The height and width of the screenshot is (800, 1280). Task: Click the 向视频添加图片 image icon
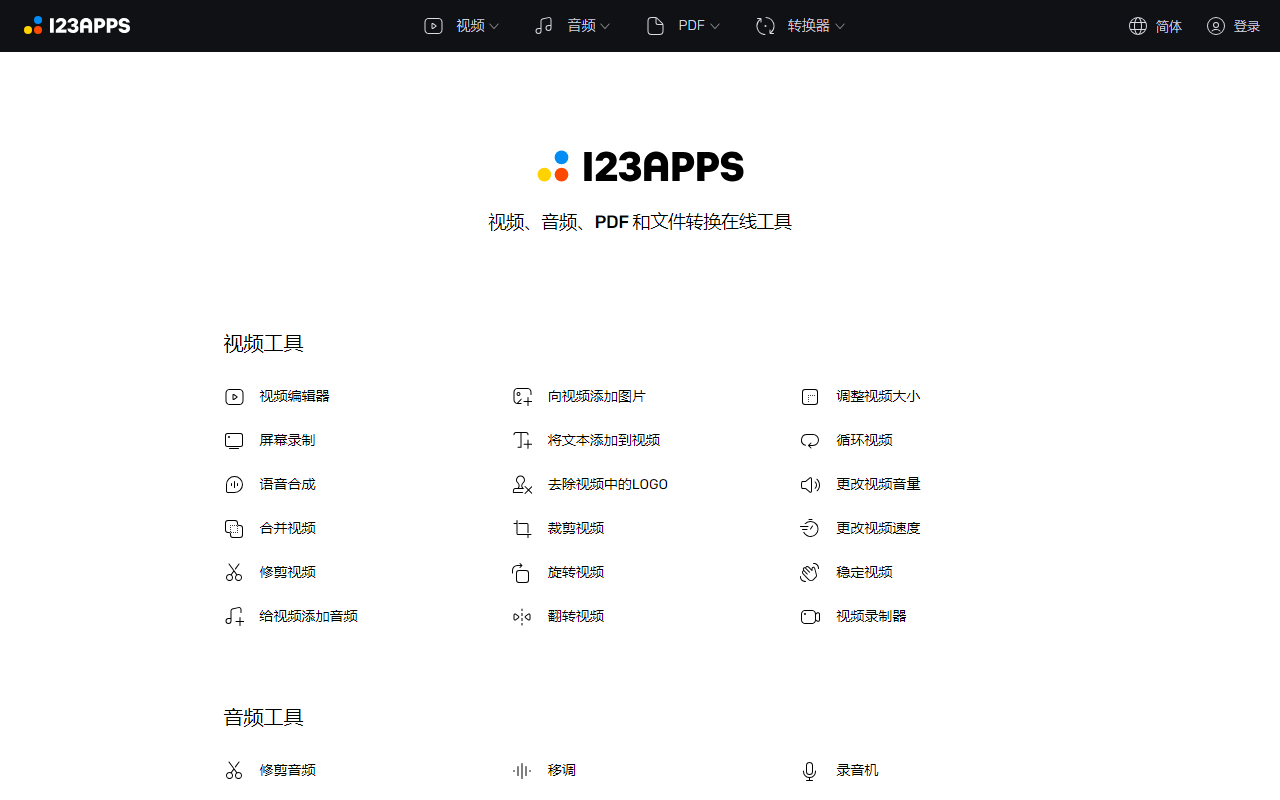click(522, 397)
